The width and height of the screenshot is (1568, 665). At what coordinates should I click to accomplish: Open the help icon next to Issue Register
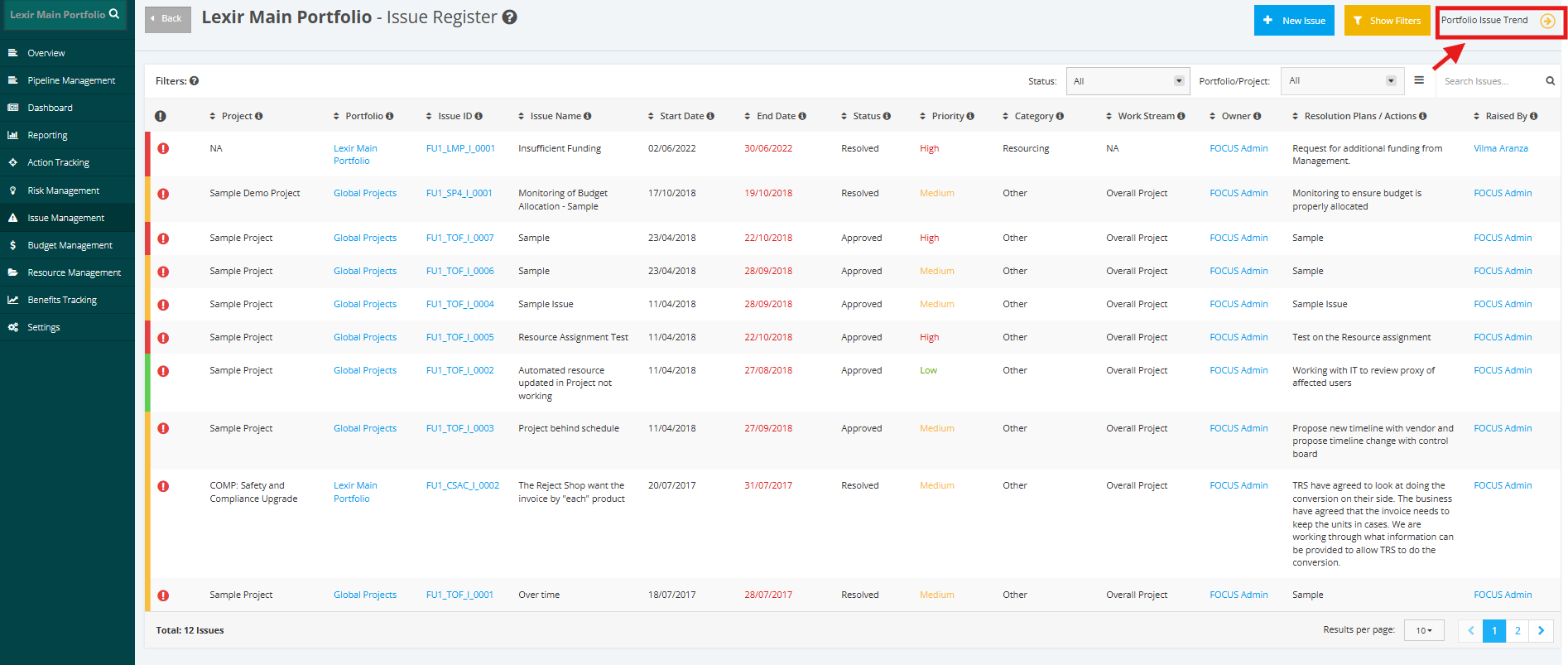(510, 17)
